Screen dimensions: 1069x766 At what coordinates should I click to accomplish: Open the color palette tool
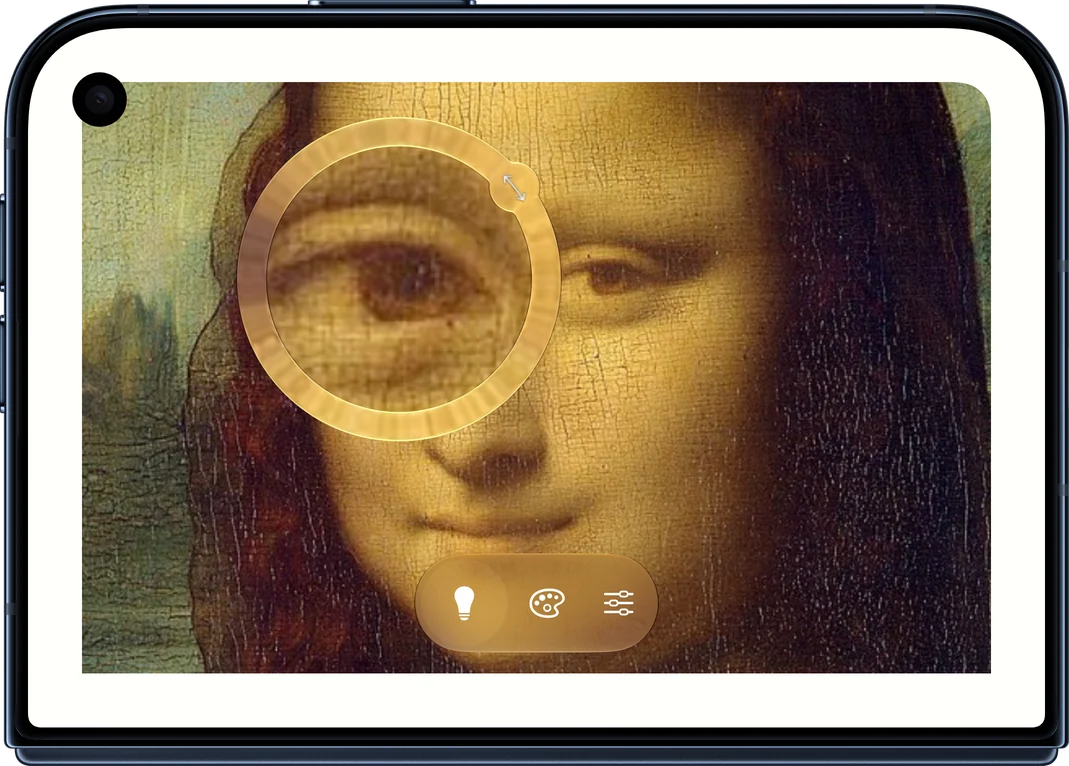pyautogui.click(x=547, y=603)
